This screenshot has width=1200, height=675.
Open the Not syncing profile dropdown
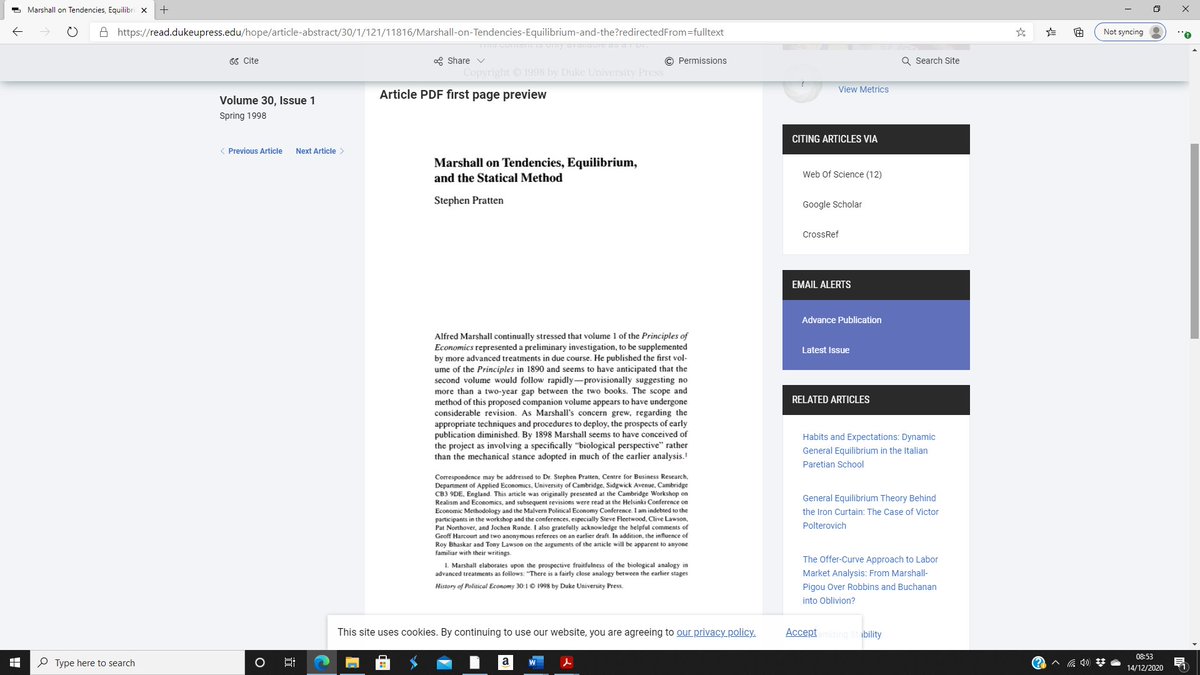click(x=1129, y=31)
